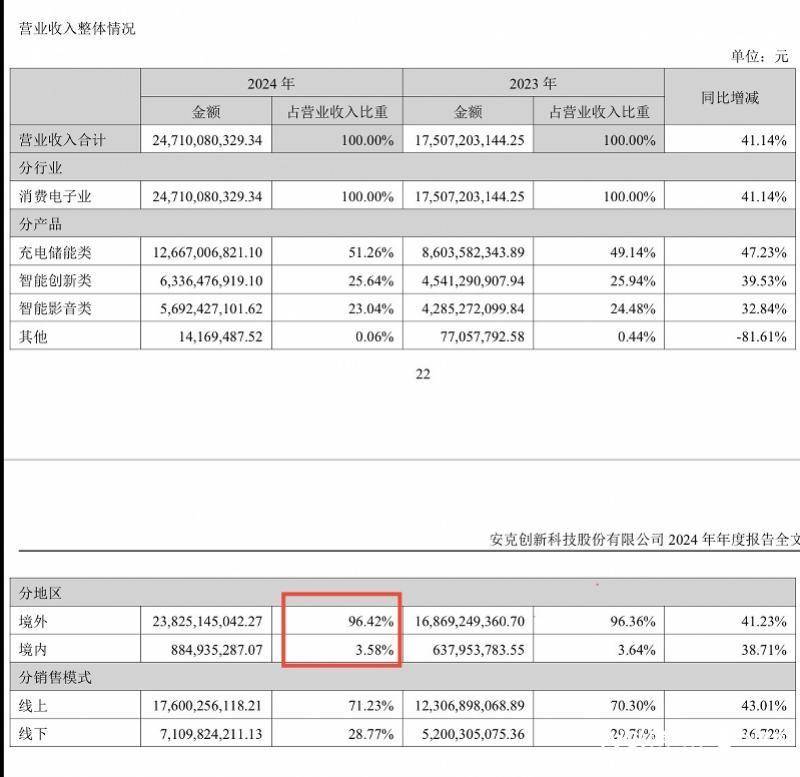
Task: Click the 分地区 section header
Action: (40, 593)
